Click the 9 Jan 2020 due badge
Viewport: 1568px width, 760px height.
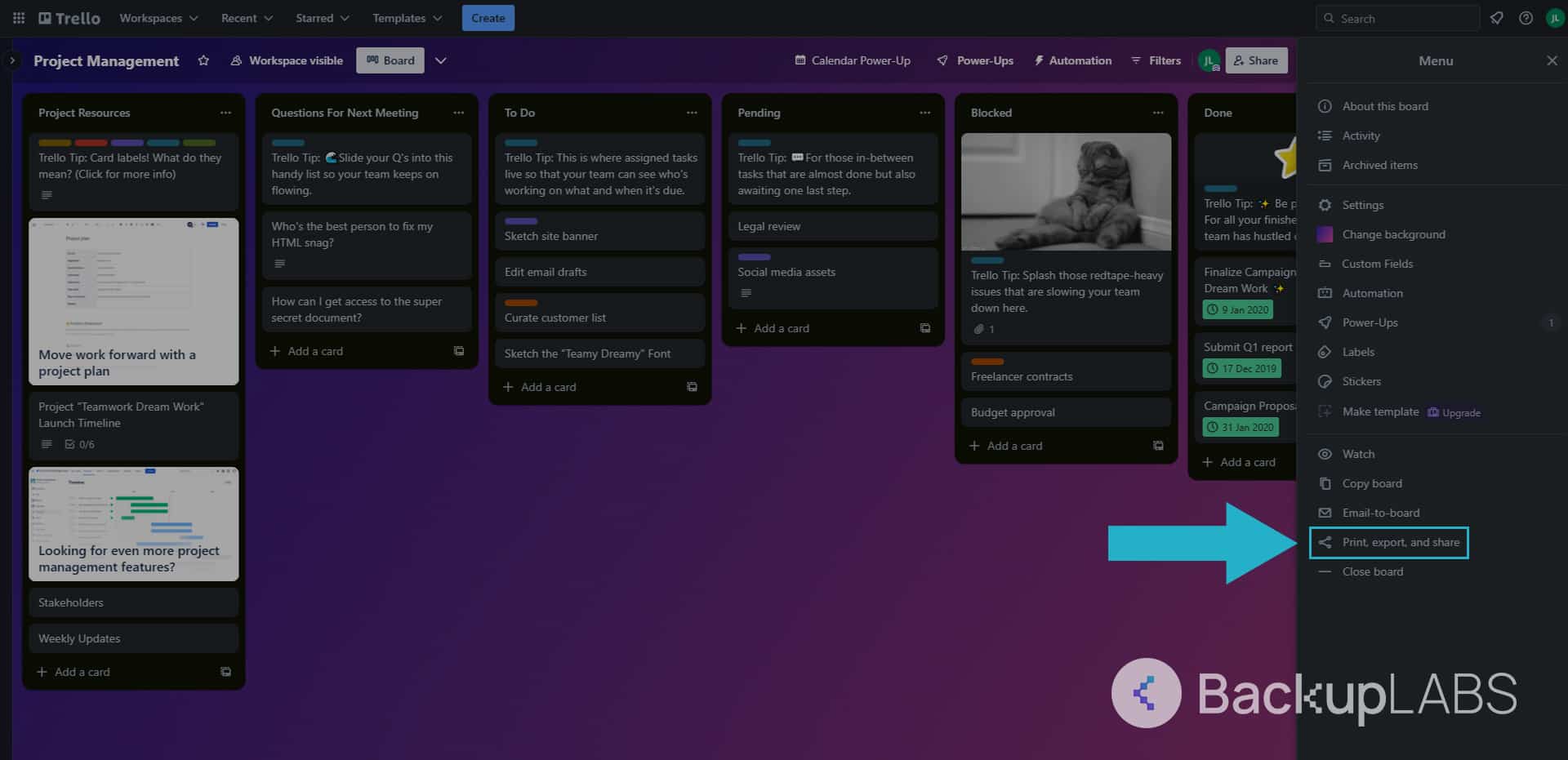coord(1238,309)
